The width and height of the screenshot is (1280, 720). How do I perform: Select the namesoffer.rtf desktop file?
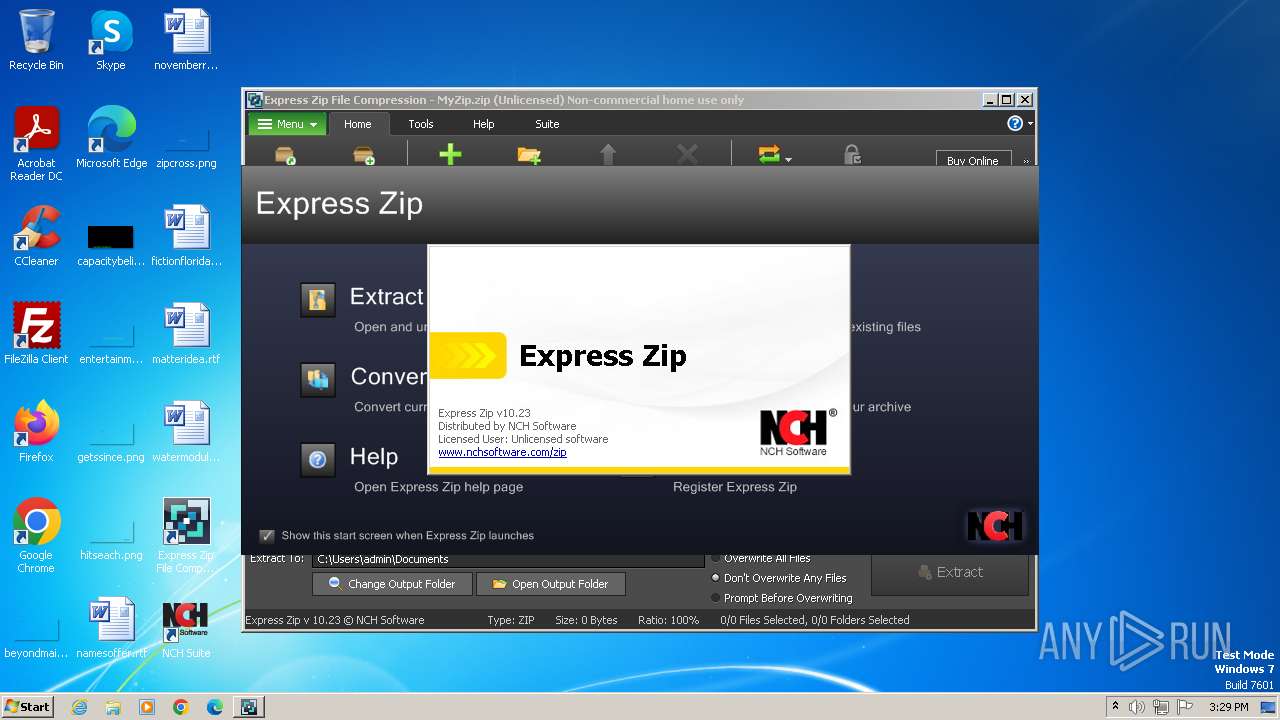(111, 629)
